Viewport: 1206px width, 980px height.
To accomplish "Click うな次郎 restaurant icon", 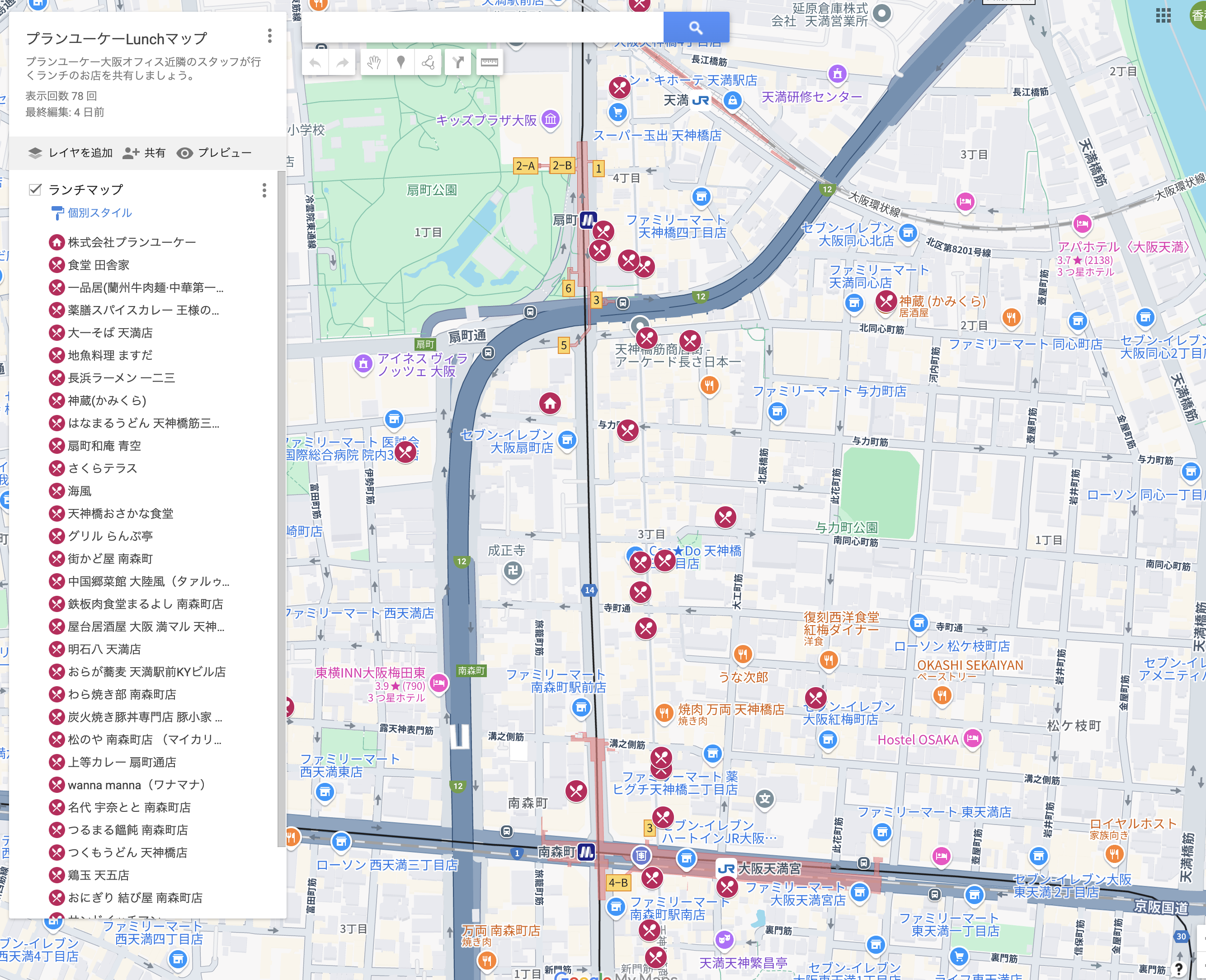I will click(x=743, y=655).
